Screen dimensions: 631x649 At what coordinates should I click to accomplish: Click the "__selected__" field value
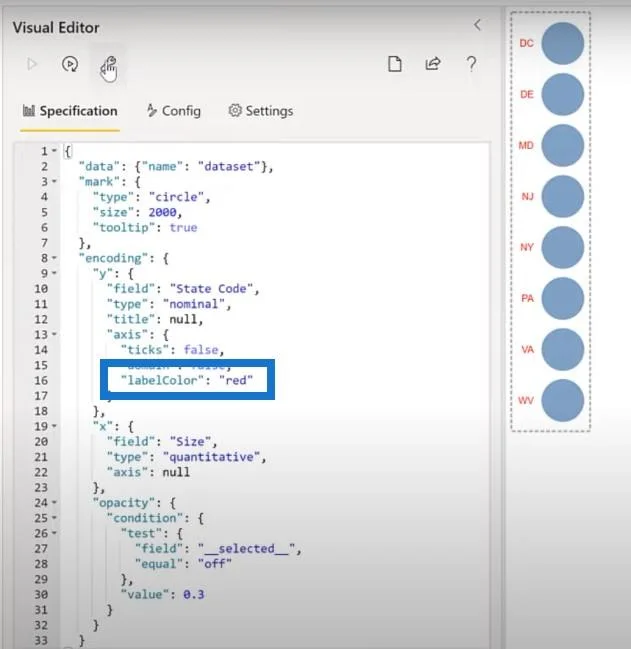(246, 549)
